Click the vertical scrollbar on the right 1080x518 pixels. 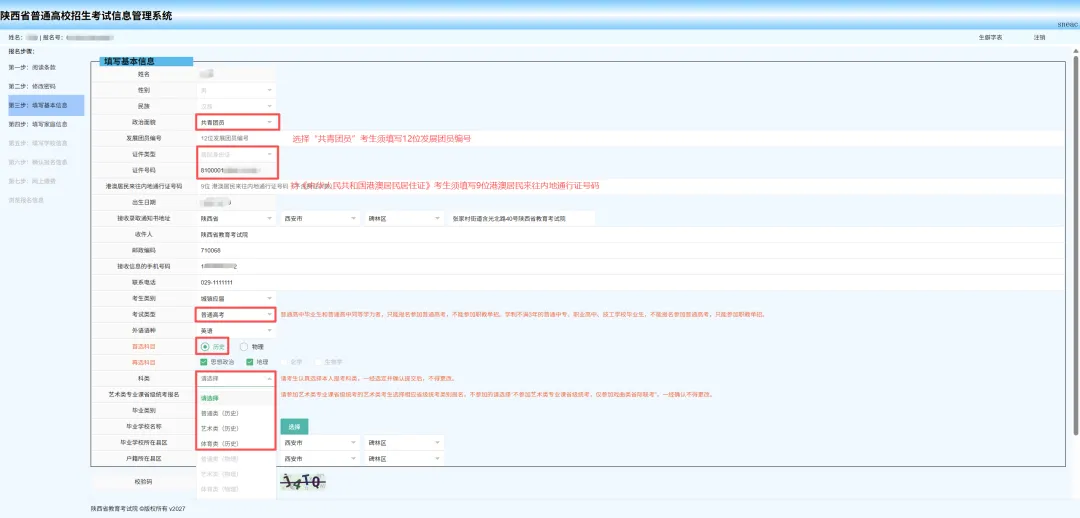click(x=1076, y=245)
